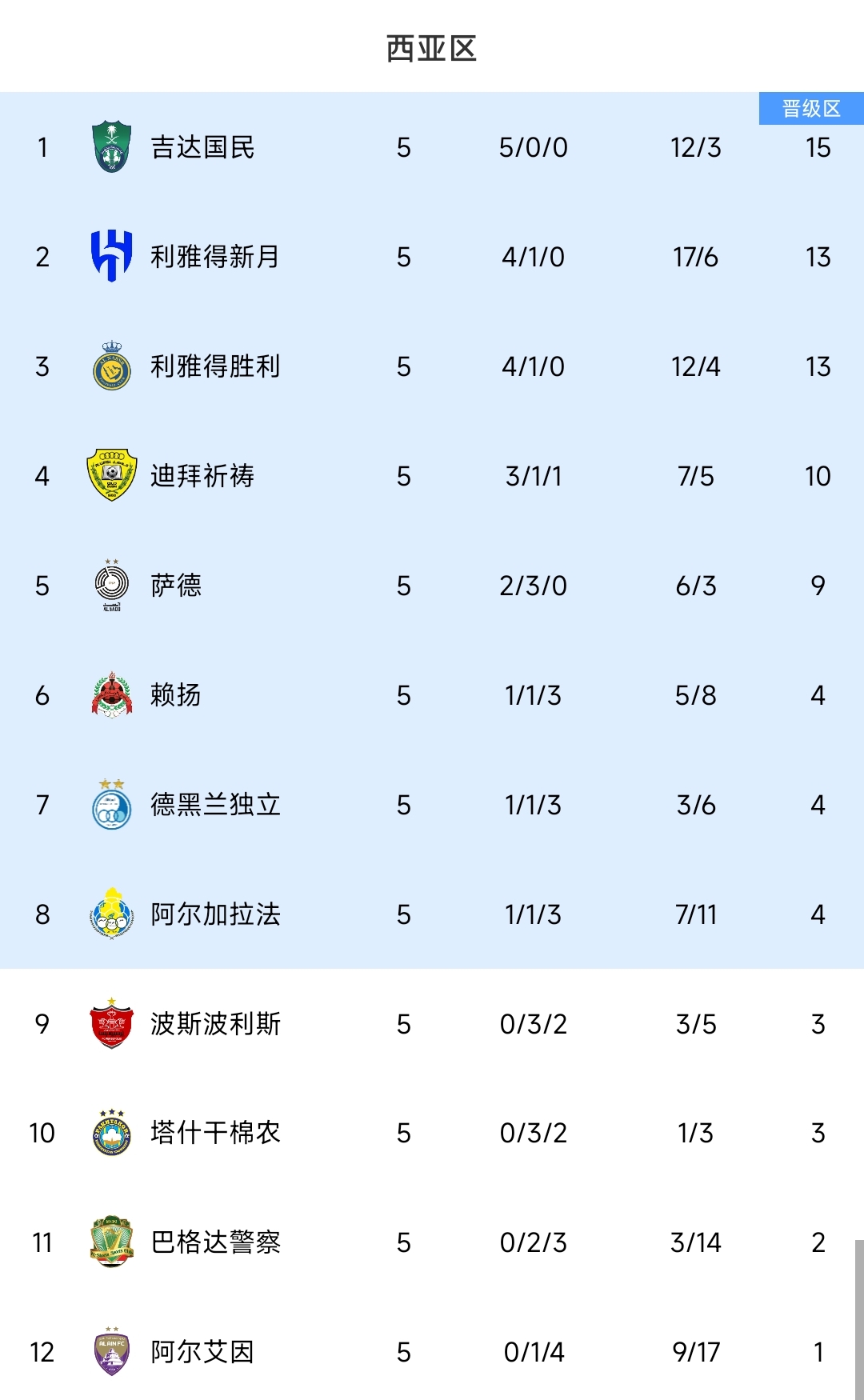
Task: Click the Al-Ain purple club badge
Action: coord(112,1351)
